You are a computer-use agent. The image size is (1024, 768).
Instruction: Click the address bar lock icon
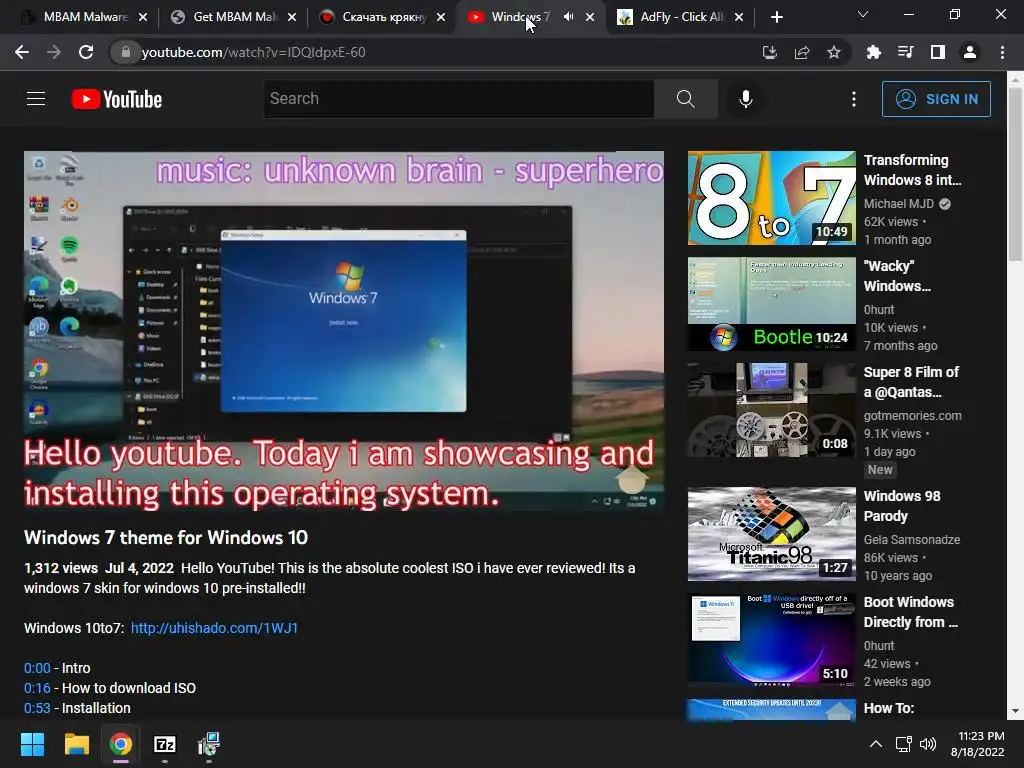tap(125, 52)
